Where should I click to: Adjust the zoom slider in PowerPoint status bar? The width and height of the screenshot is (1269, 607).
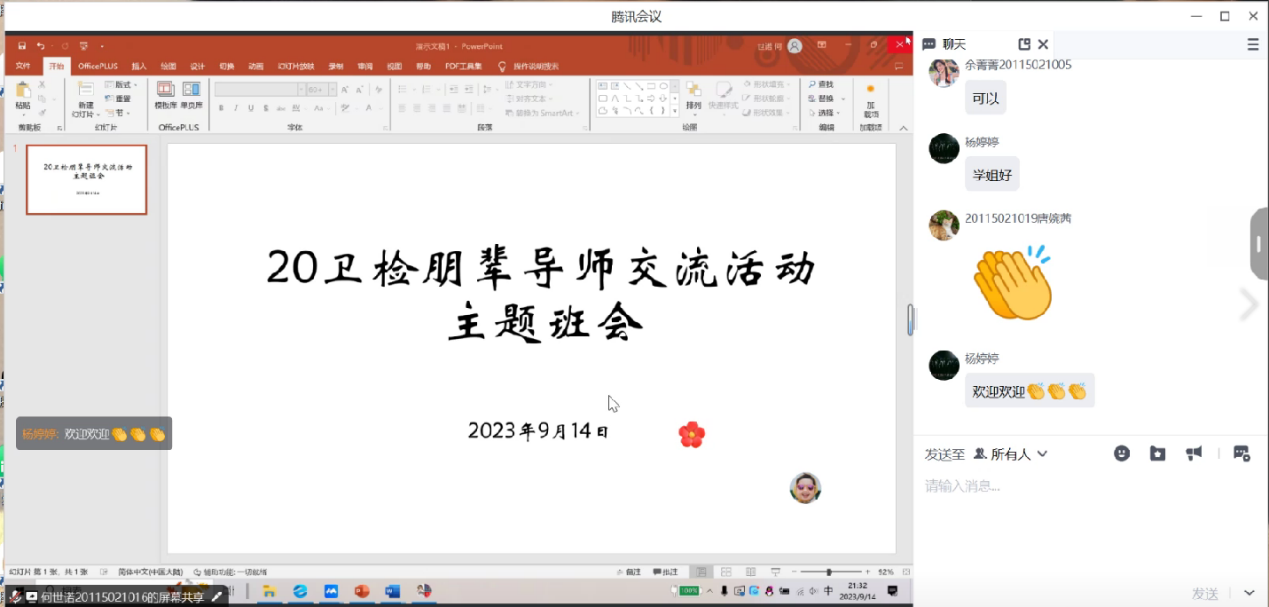pyautogui.click(x=828, y=572)
